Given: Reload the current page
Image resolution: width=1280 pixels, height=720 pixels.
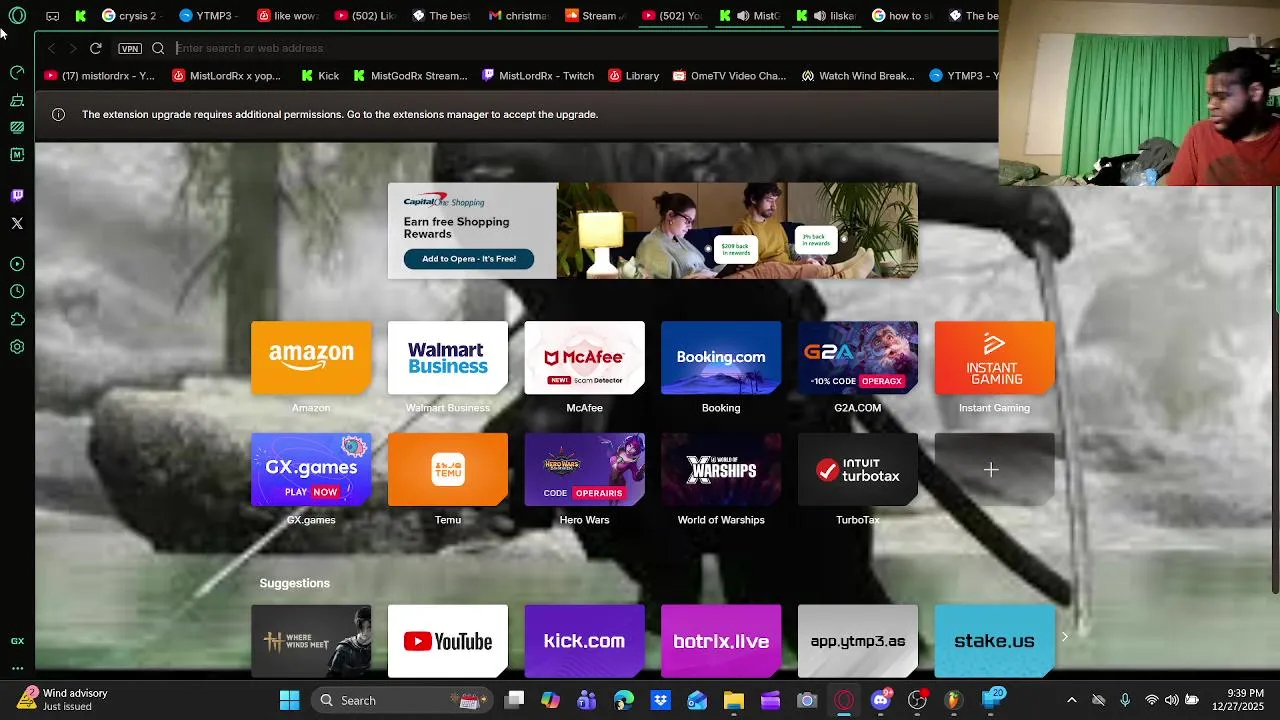Looking at the screenshot, I should [x=96, y=48].
